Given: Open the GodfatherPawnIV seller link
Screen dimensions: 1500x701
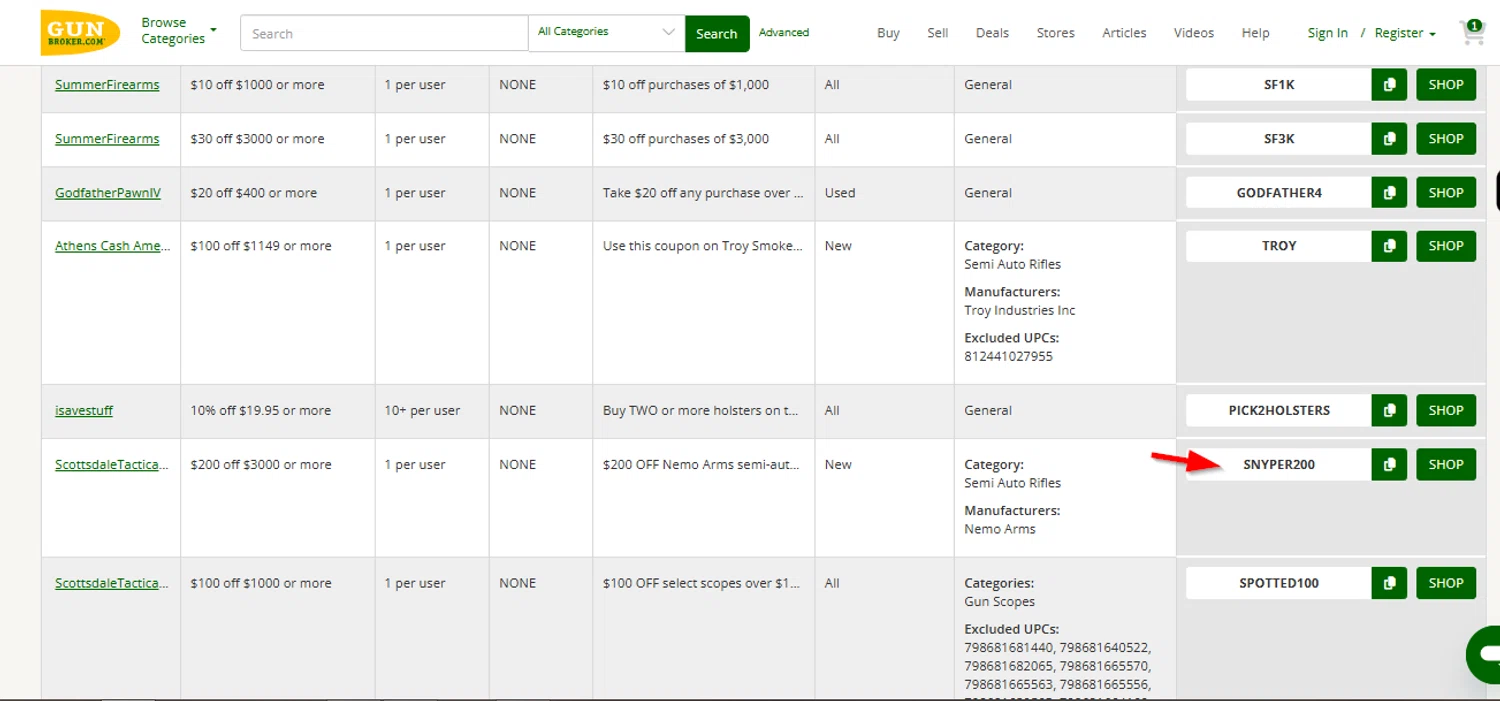Looking at the screenshot, I should pos(108,193).
